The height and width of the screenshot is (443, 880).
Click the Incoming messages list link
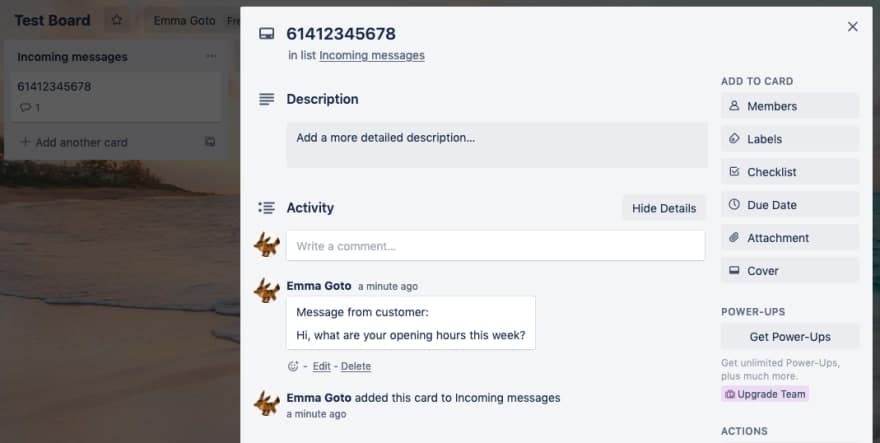coord(372,56)
